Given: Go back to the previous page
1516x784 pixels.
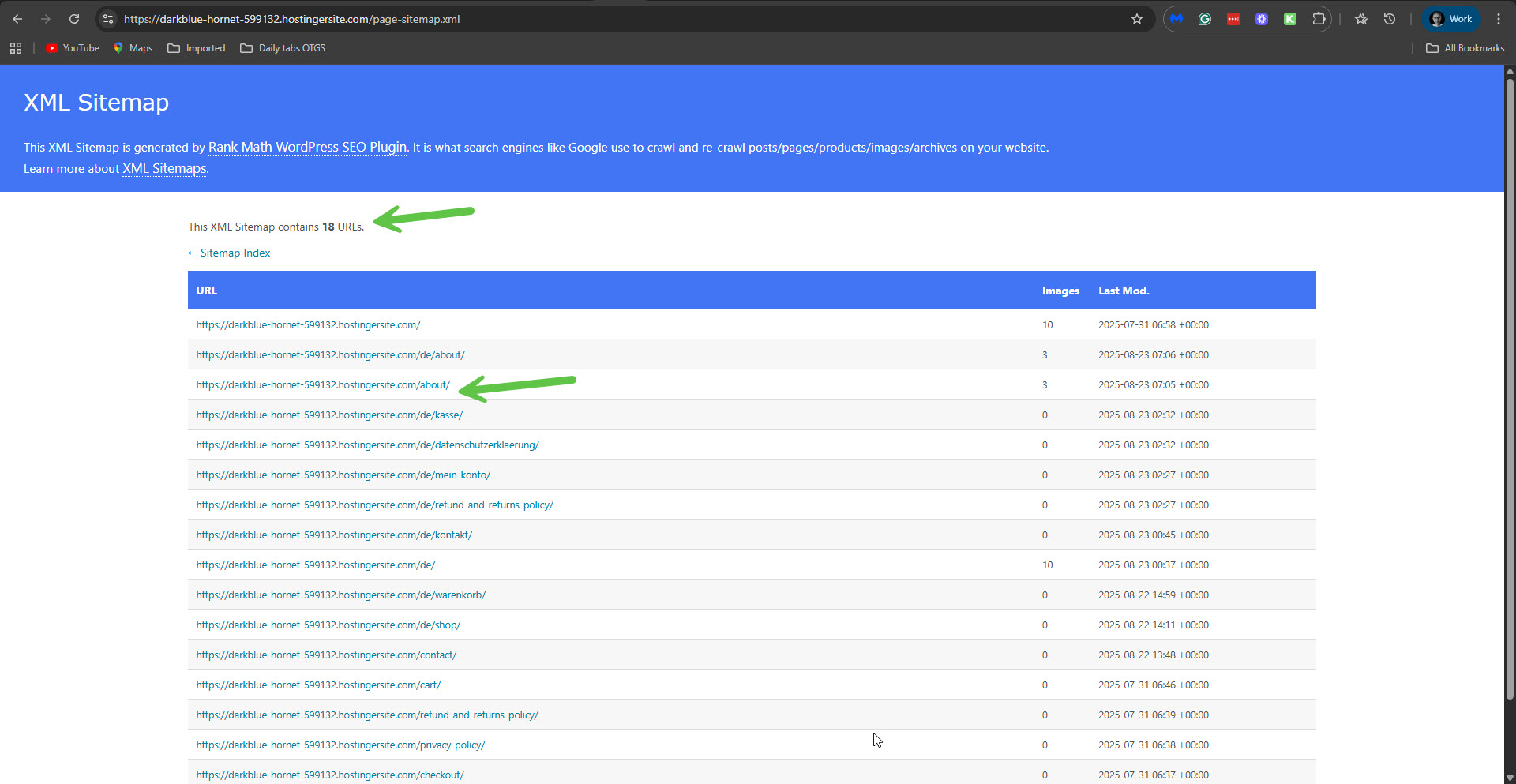Looking at the screenshot, I should pyautogui.click(x=17, y=19).
